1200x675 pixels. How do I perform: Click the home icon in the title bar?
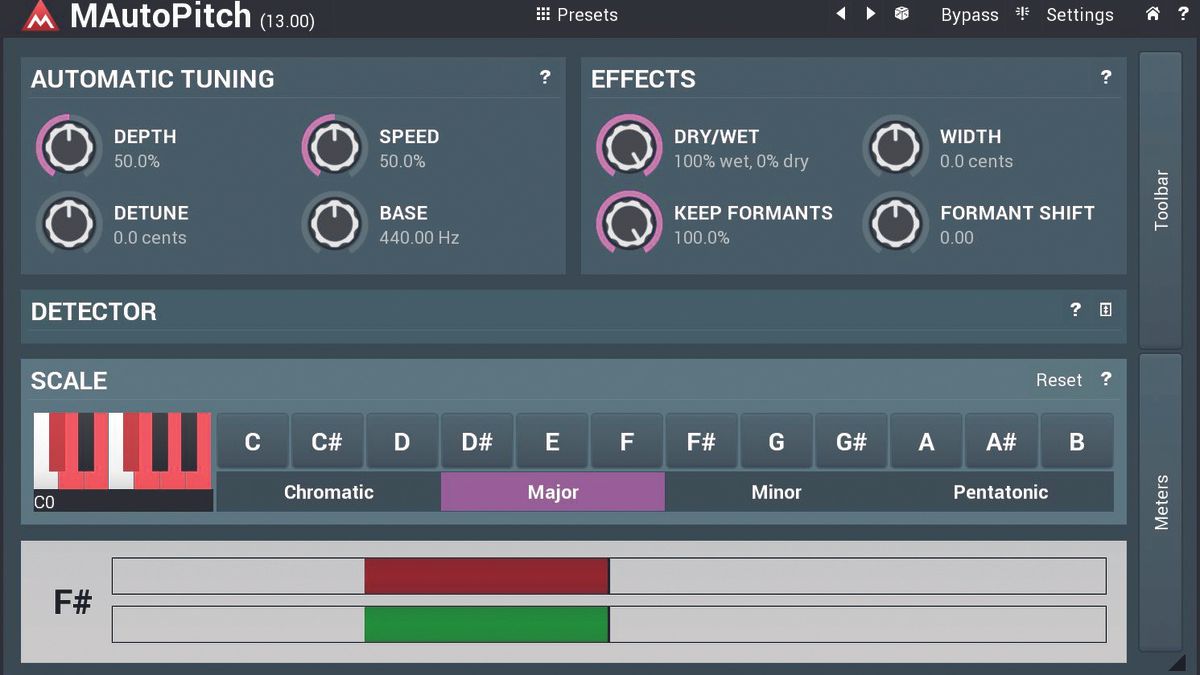(x=1152, y=14)
